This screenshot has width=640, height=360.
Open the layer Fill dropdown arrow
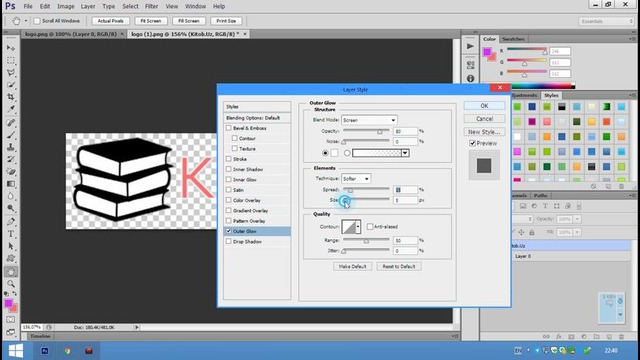tap(577, 232)
